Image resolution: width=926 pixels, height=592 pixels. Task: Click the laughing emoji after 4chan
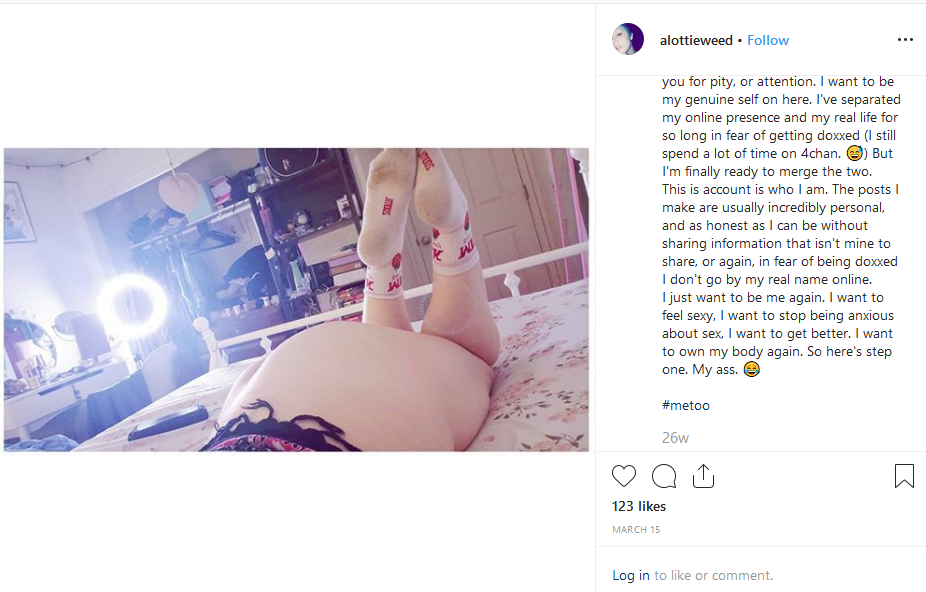click(855, 153)
